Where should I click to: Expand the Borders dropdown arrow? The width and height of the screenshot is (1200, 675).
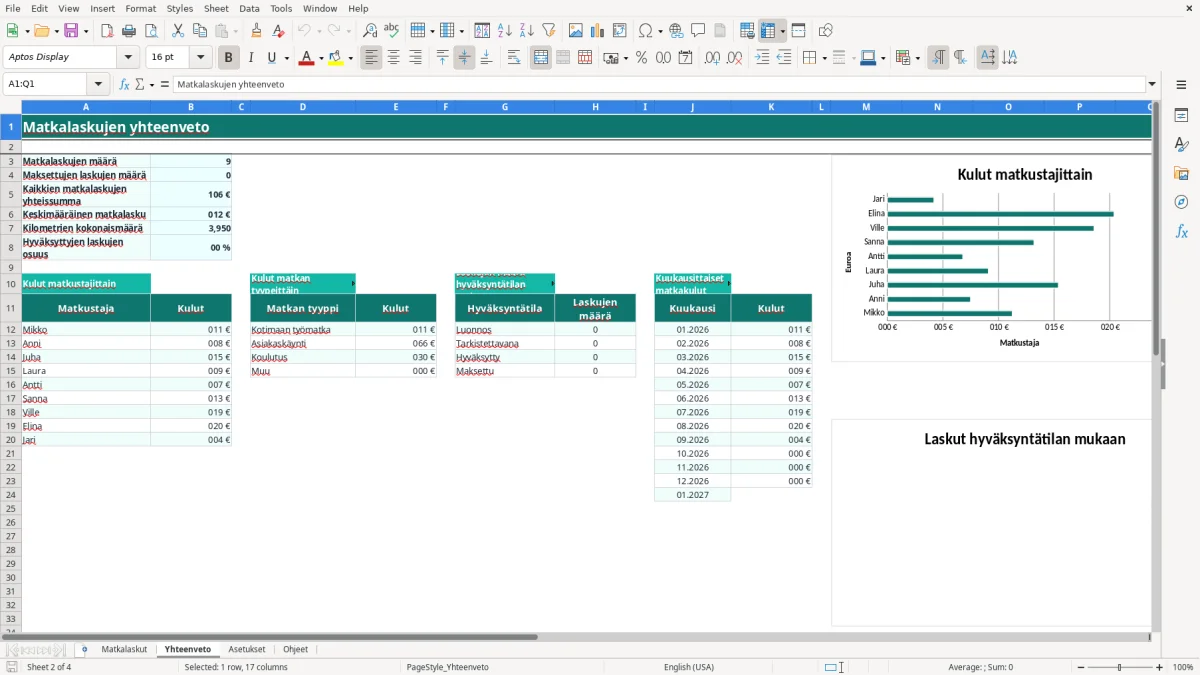tap(823, 59)
